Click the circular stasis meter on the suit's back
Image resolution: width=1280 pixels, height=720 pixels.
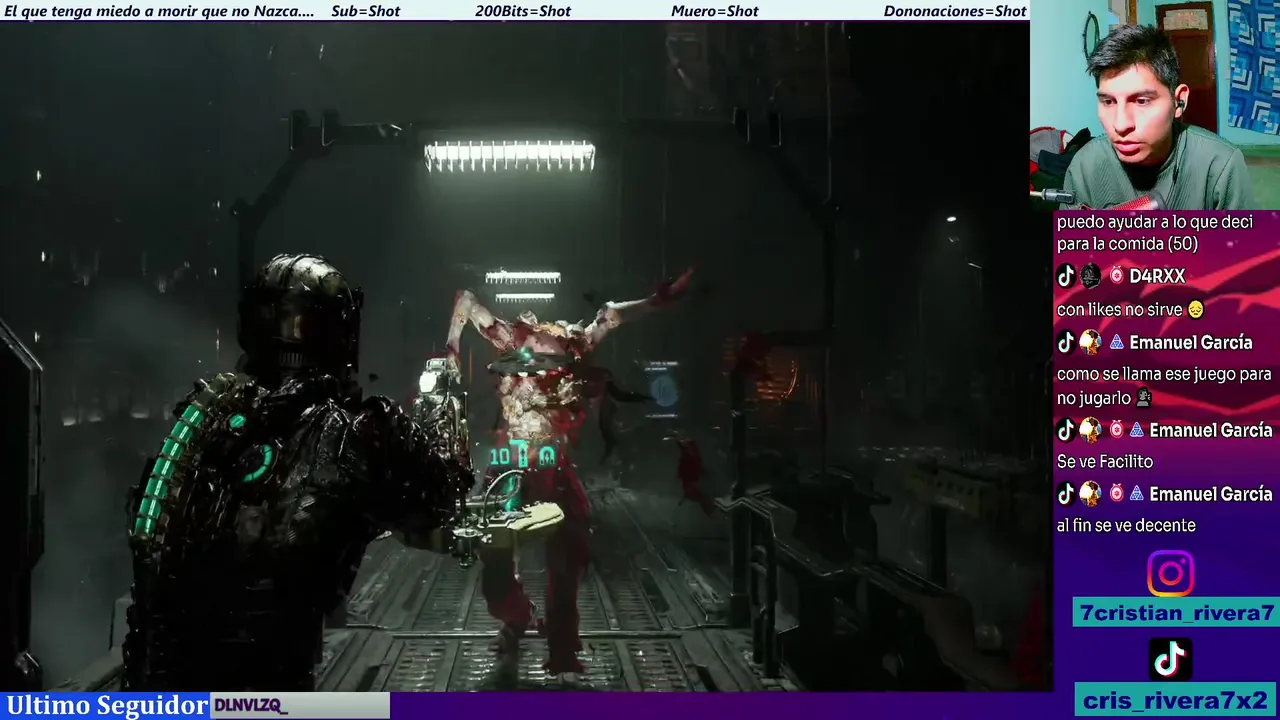tap(256, 463)
